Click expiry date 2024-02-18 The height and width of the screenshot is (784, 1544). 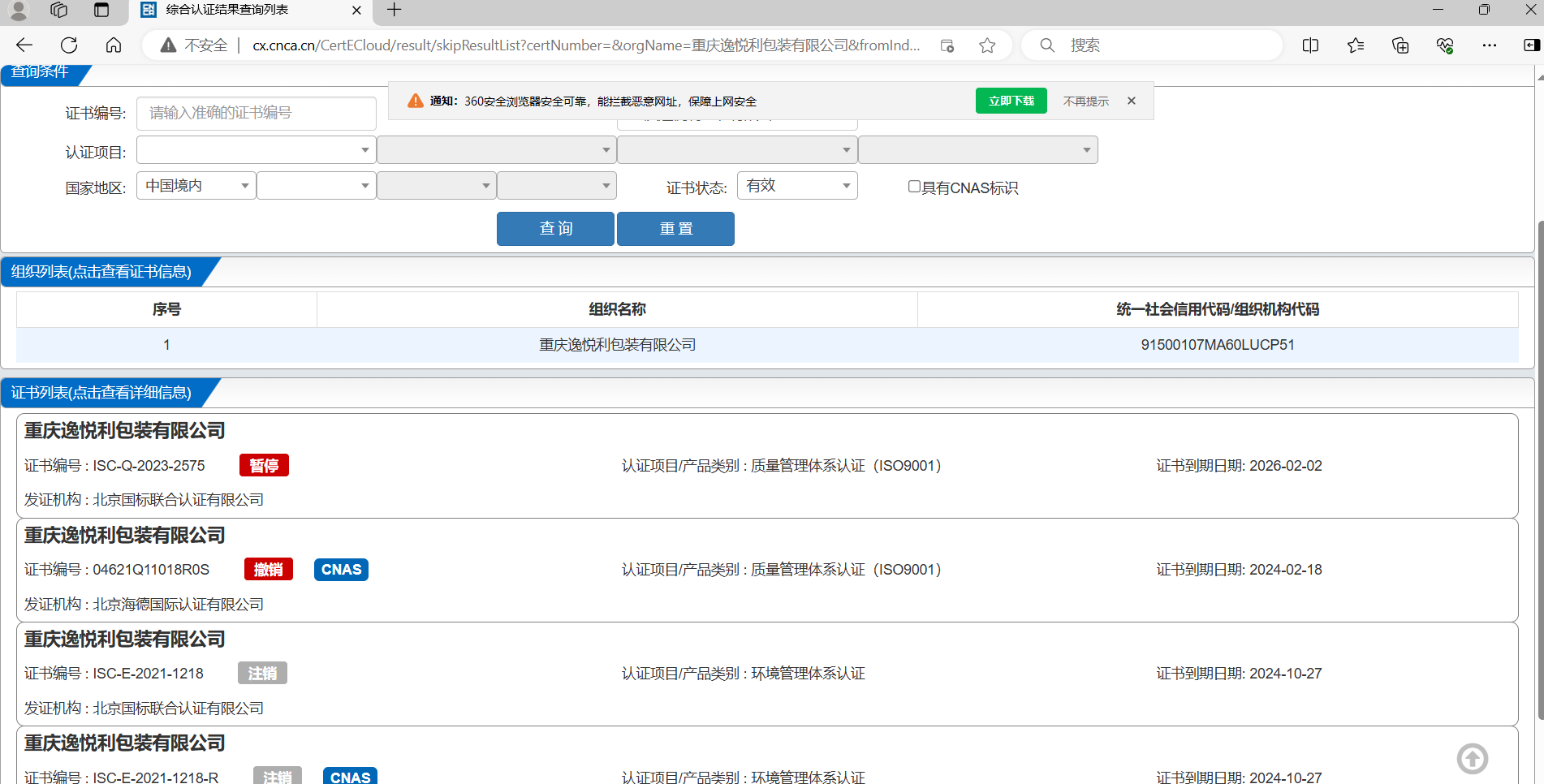(x=1286, y=570)
